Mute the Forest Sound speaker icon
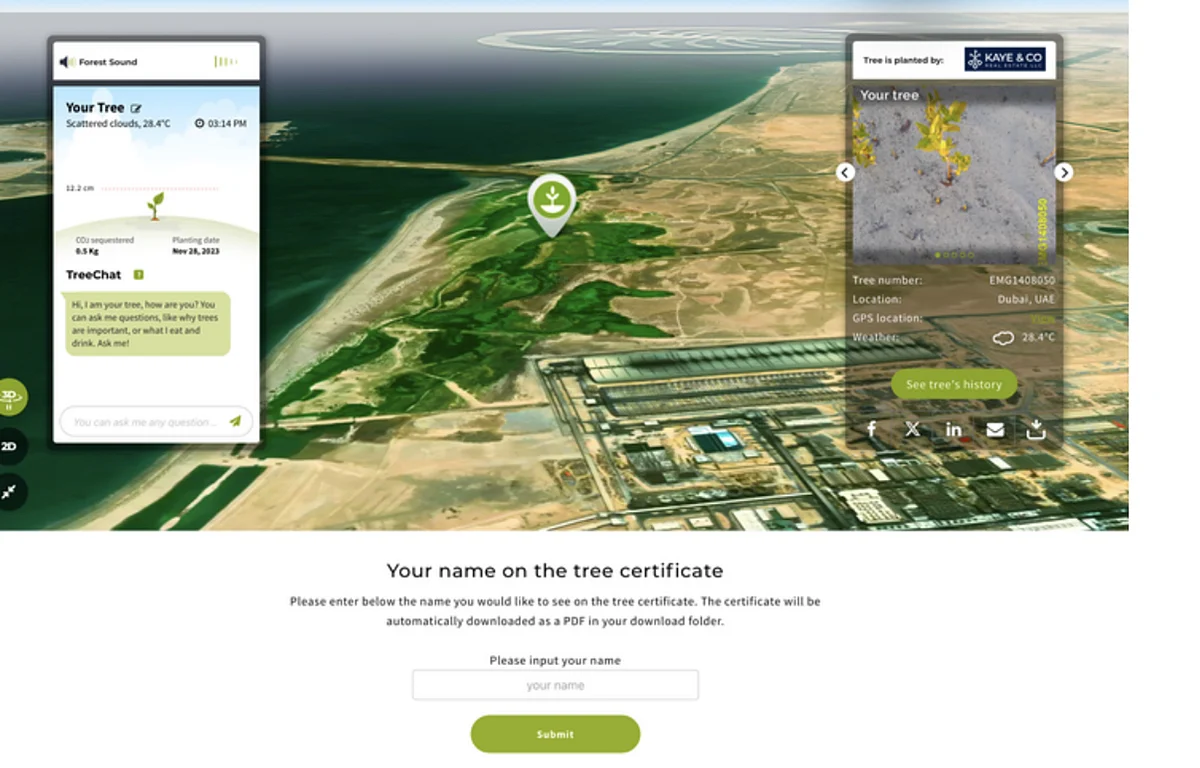 tap(66, 62)
